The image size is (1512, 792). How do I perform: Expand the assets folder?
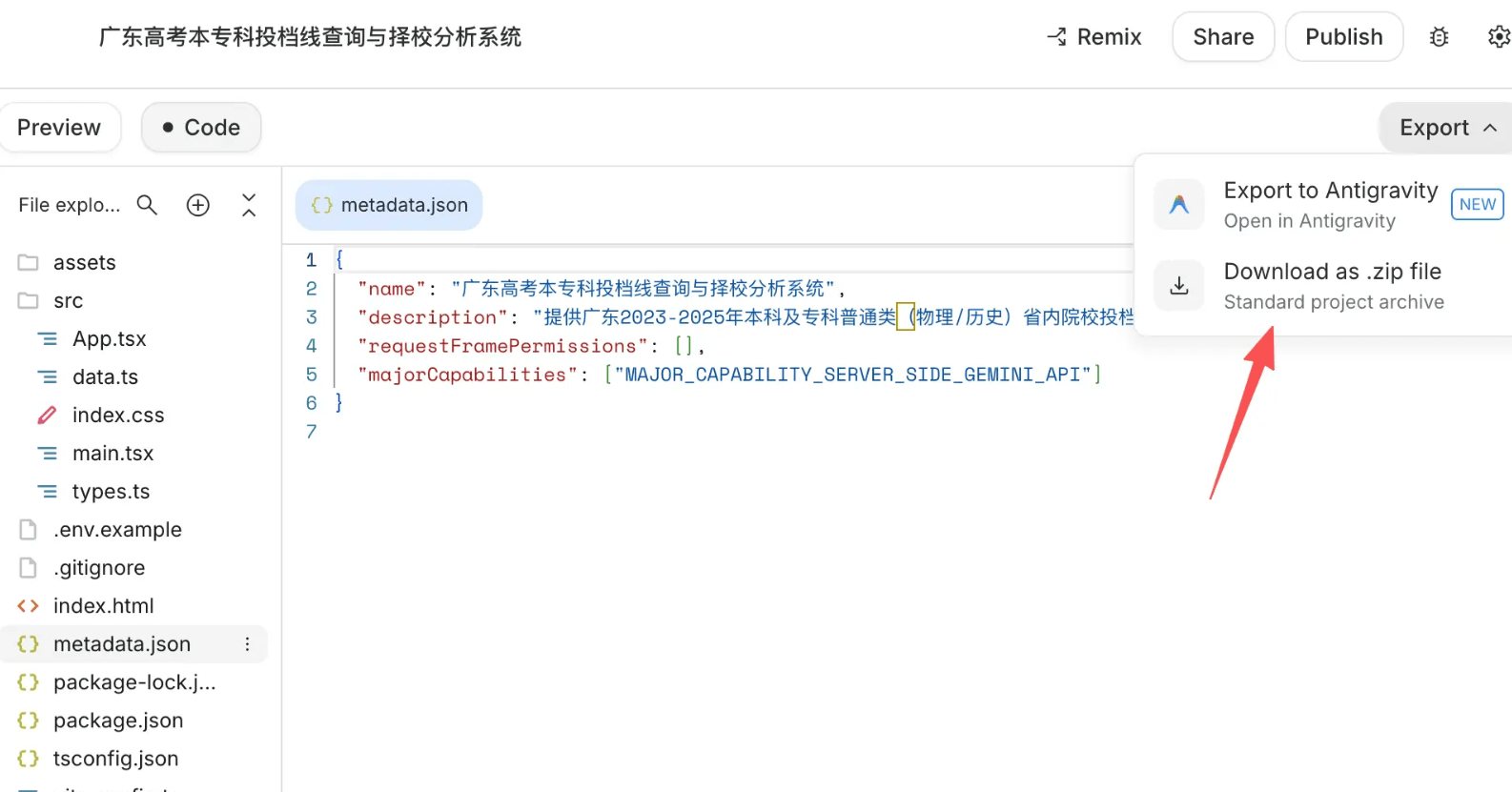pos(85,262)
